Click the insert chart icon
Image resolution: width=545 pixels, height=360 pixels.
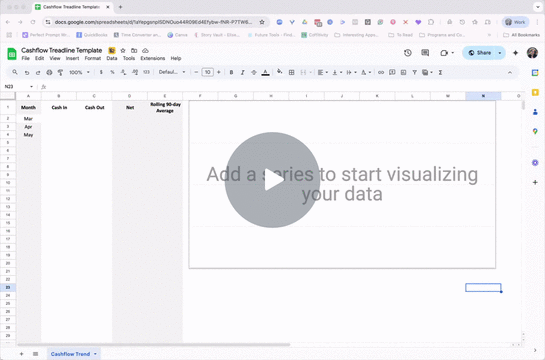tap(403, 72)
